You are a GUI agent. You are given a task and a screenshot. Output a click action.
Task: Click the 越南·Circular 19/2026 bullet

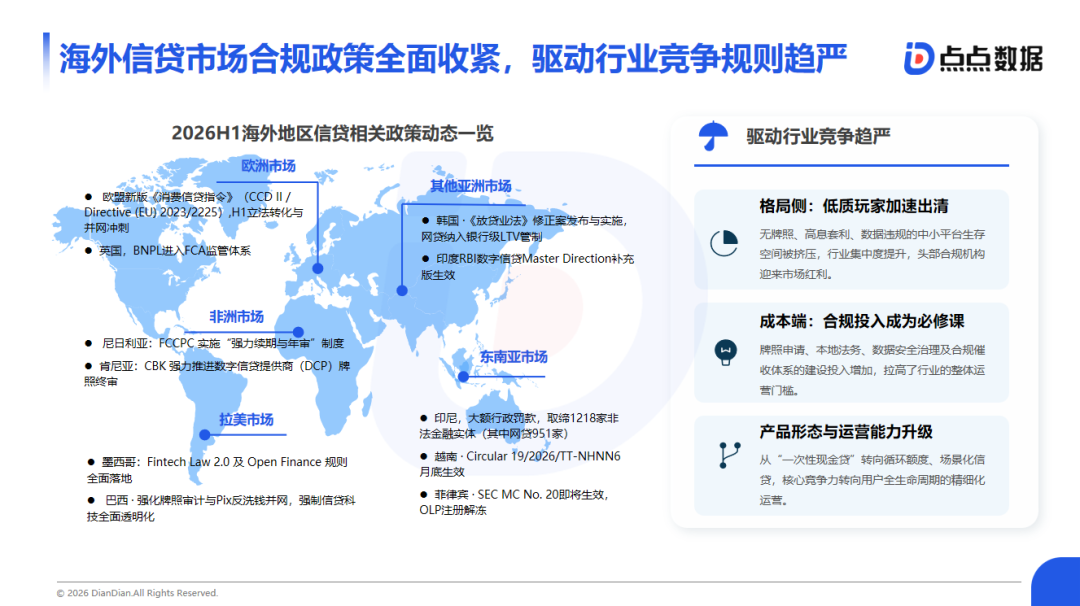[520, 464]
